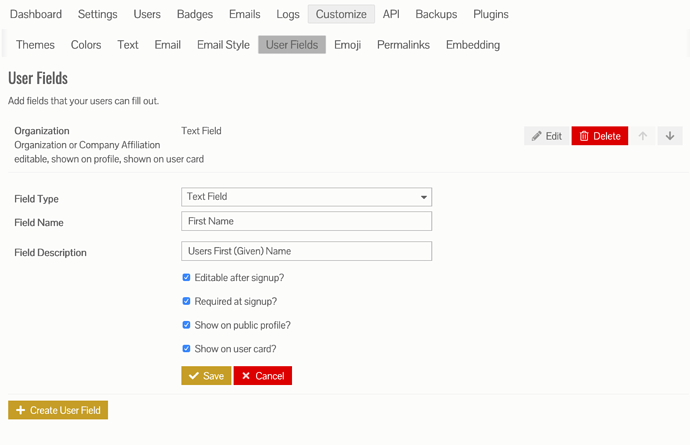Click the 'User Fields' page heading
Viewport: 690px width, 445px height.
point(38,78)
